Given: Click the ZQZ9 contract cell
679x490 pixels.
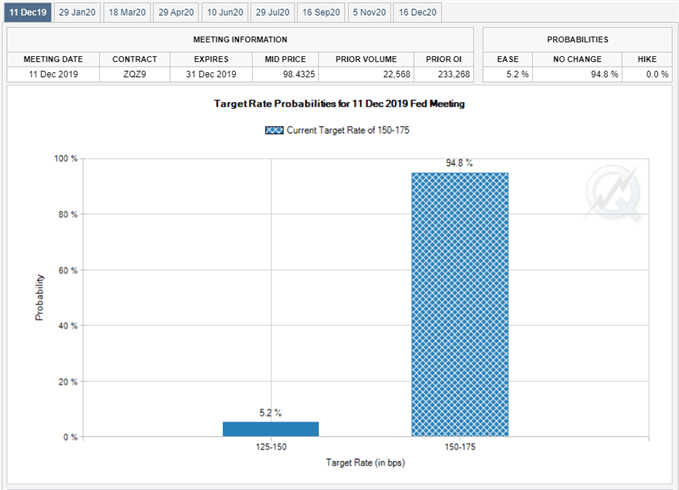Looking at the screenshot, I should coord(135,74).
